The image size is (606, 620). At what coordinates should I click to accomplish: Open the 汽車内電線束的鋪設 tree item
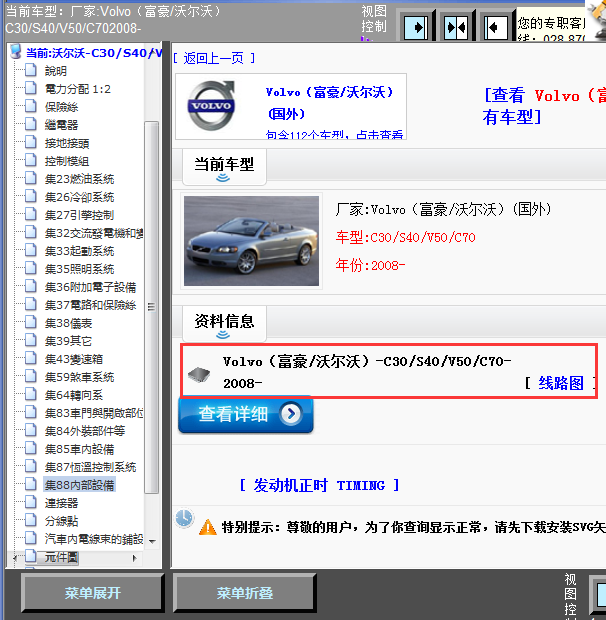click(x=94, y=539)
